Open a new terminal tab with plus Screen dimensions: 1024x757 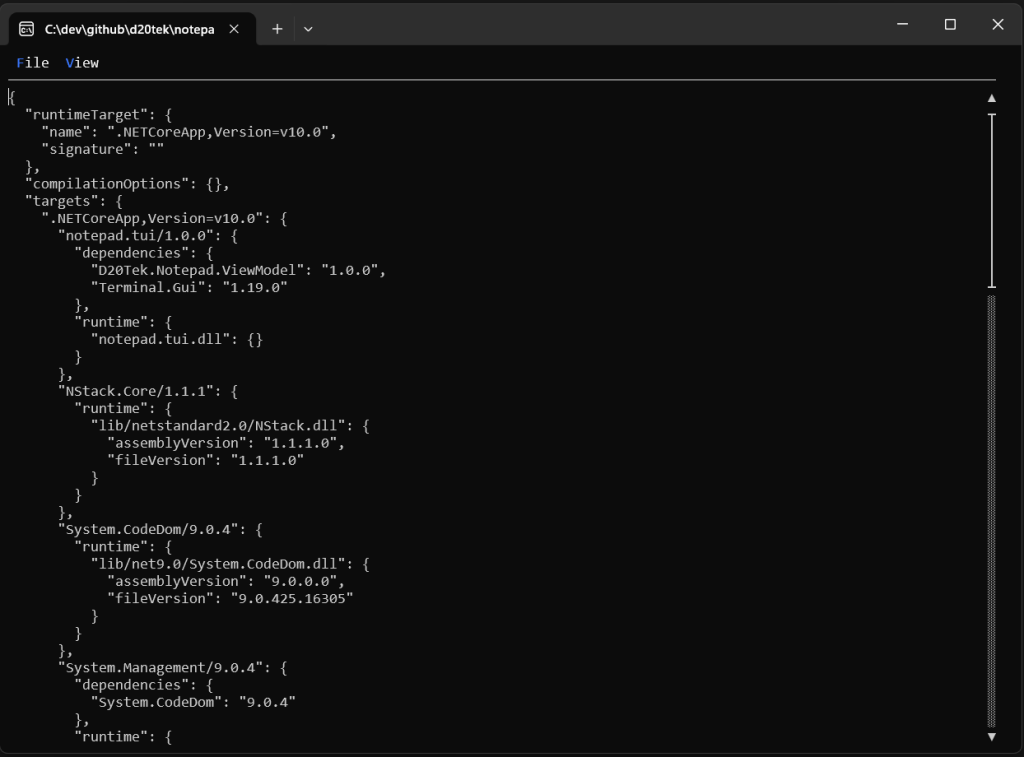point(277,29)
